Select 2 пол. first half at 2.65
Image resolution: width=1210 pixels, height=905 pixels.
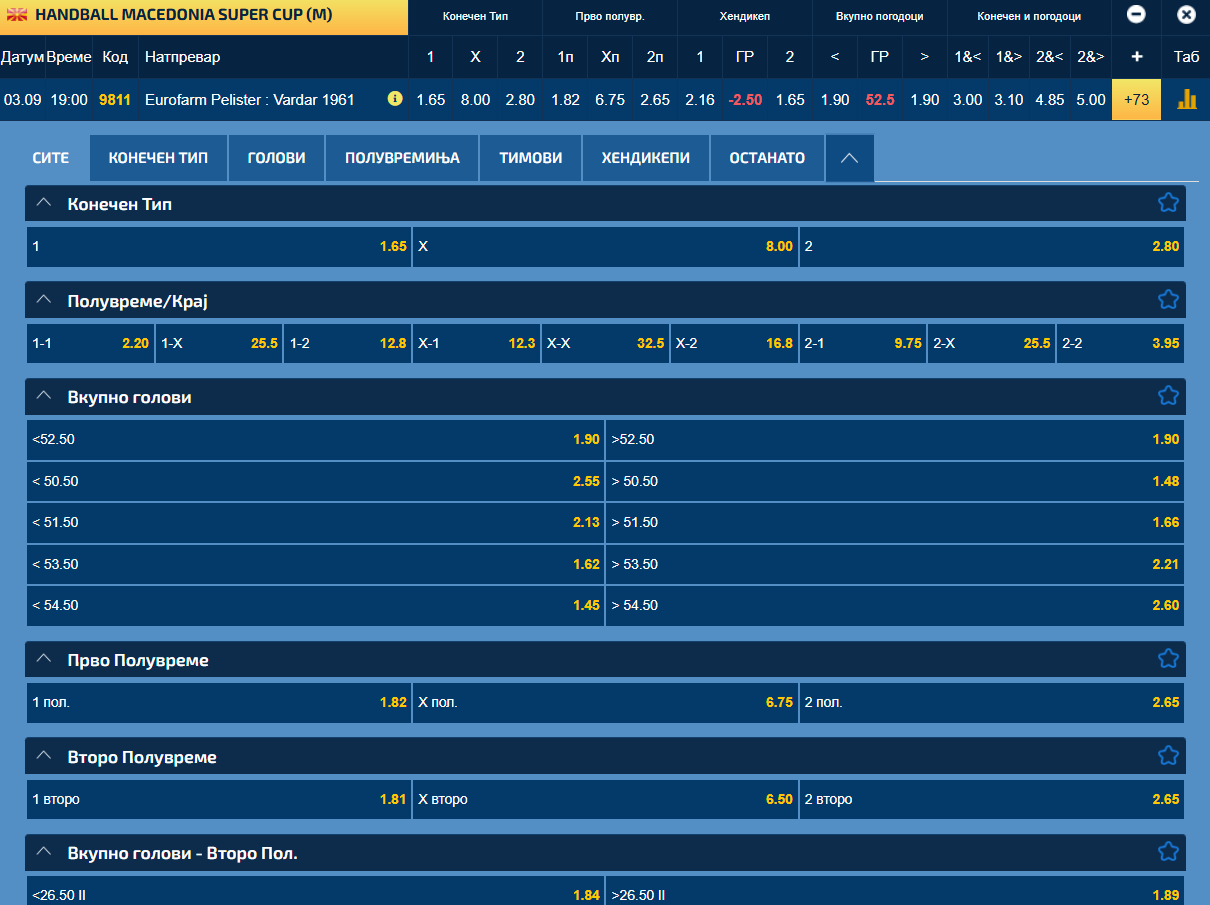[x=992, y=702]
